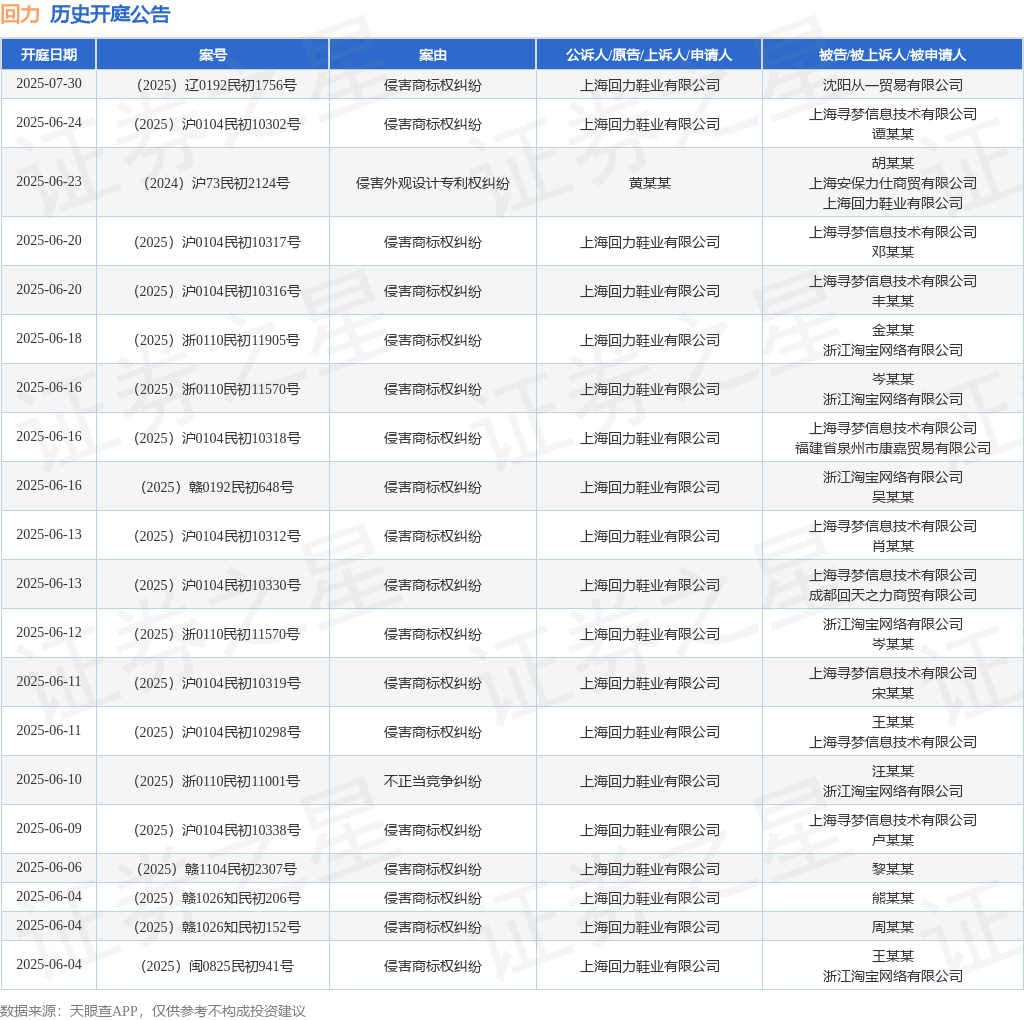The height and width of the screenshot is (1020, 1024).
Task: Click case number 沪0104民初10317号
Action: pos(217,242)
